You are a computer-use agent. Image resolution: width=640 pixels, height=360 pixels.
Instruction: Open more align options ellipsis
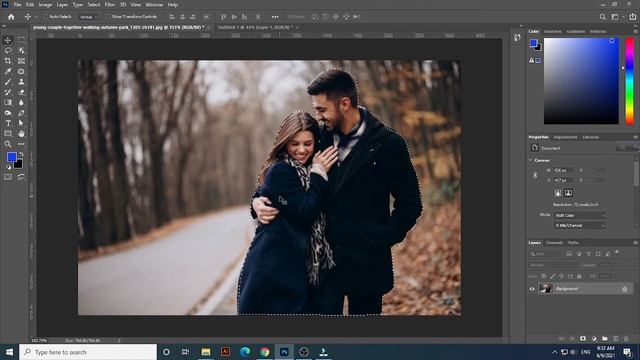click(275, 17)
